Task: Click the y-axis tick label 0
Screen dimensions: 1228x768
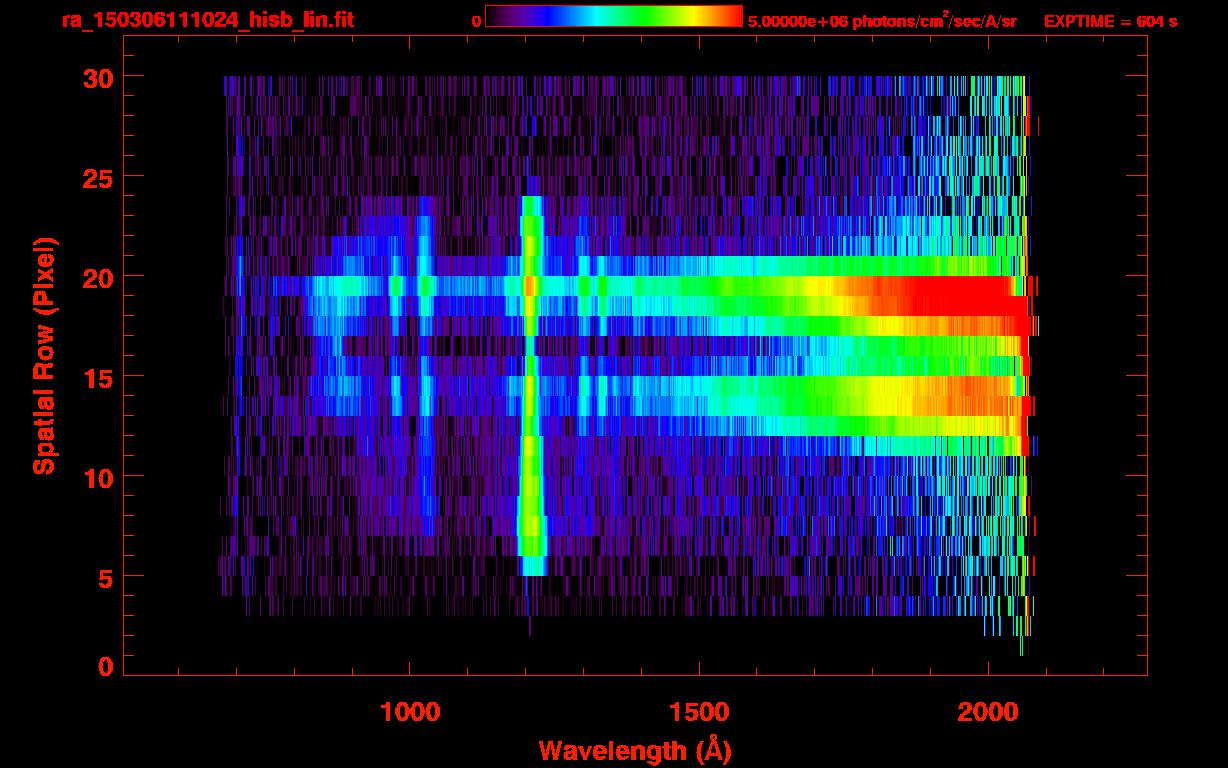Action: 104,667
